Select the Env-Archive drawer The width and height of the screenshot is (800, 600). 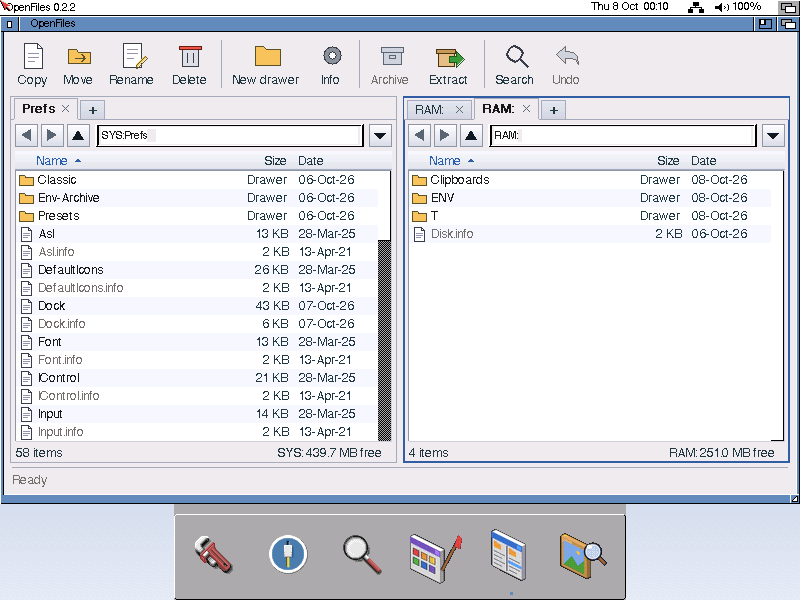pos(197,198)
